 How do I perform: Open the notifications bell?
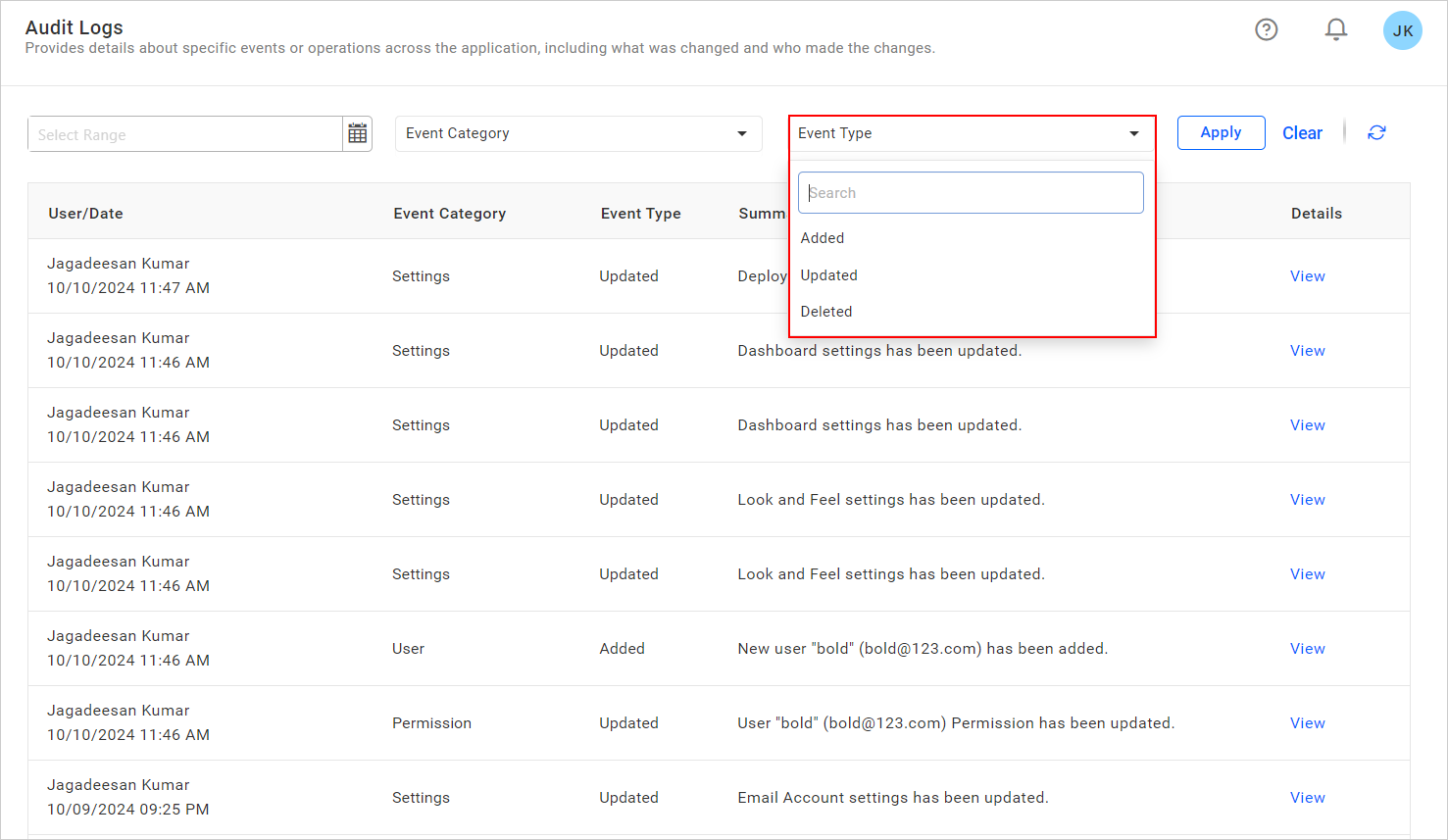point(1335,30)
